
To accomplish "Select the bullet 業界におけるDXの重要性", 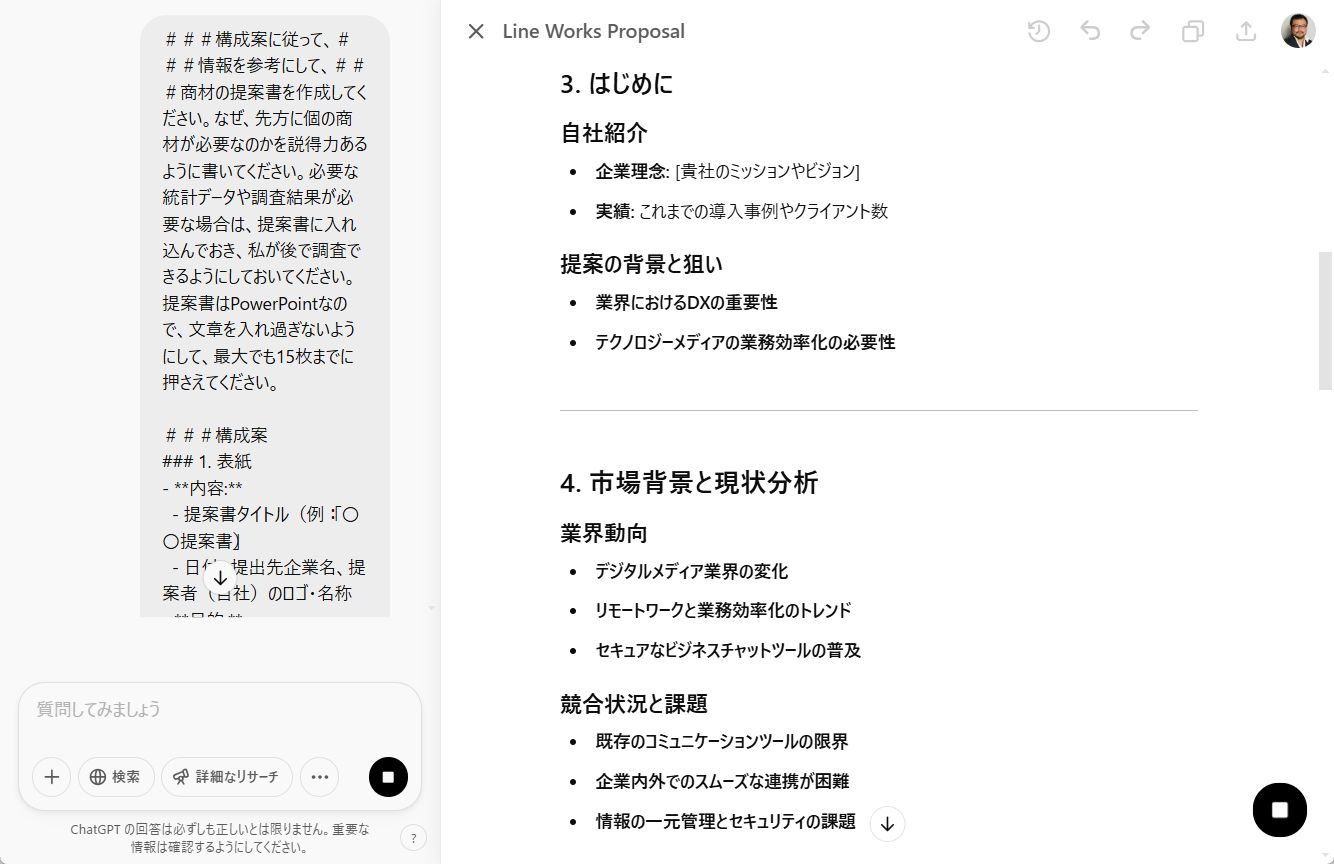I will [686, 302].
